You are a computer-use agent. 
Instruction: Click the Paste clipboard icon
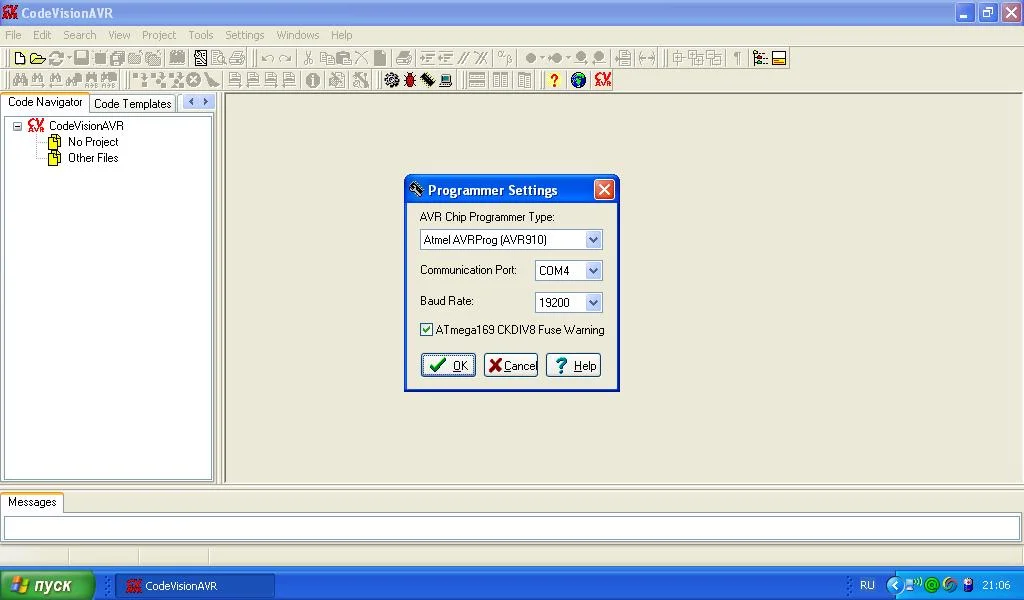point(344,59)
